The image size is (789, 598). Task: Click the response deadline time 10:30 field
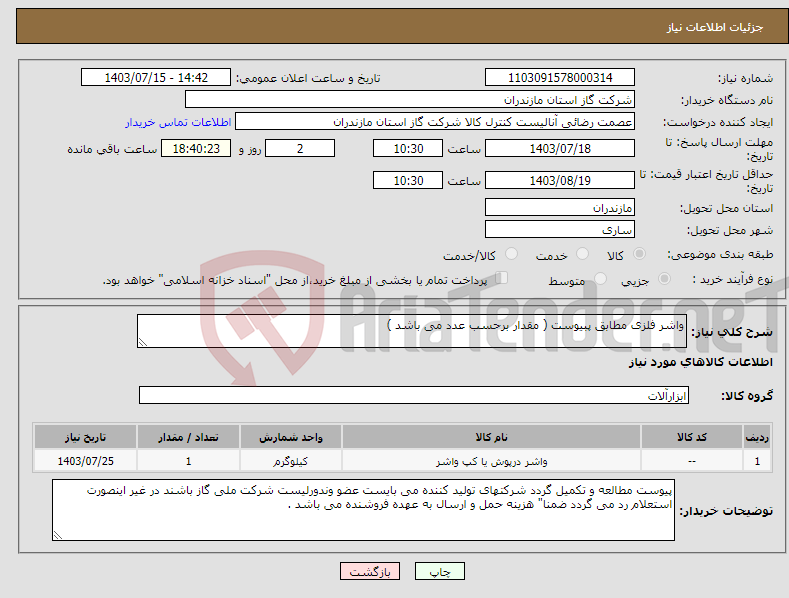click(x=408, y=148)
